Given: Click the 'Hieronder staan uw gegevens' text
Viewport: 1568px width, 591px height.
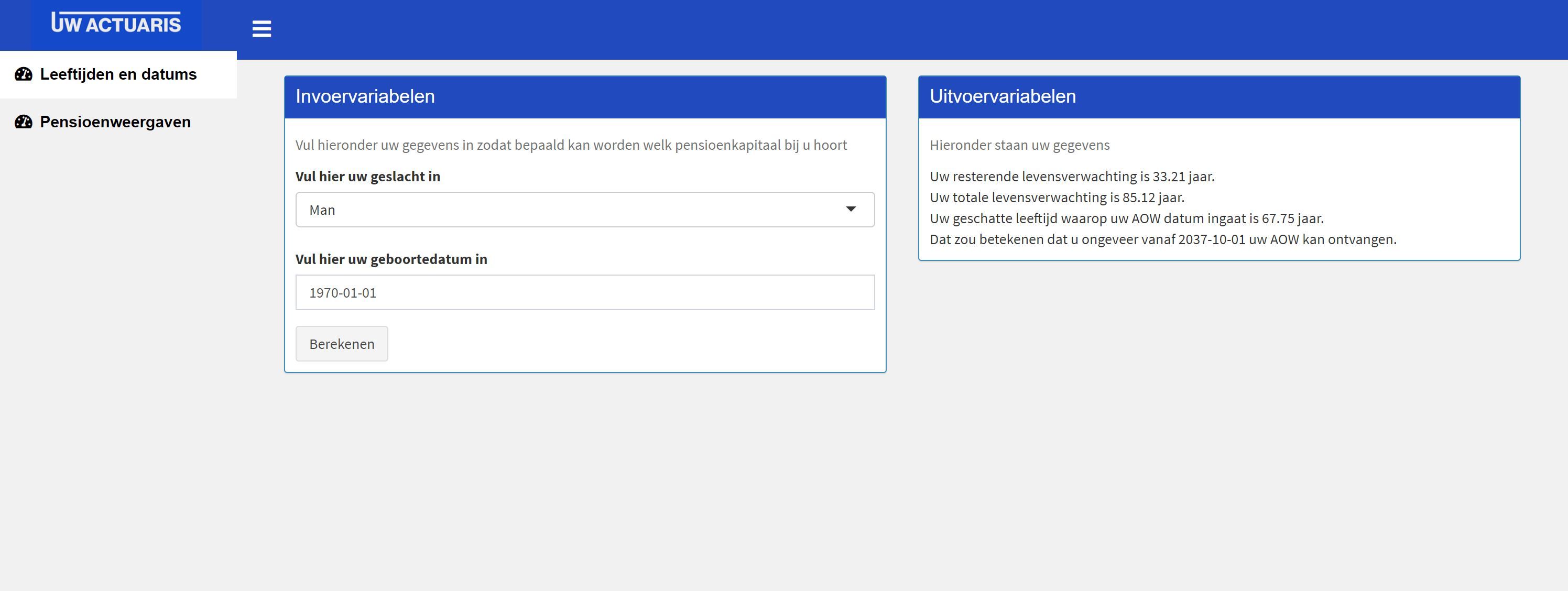Looking at the screenshot, I should point(1019,145).
